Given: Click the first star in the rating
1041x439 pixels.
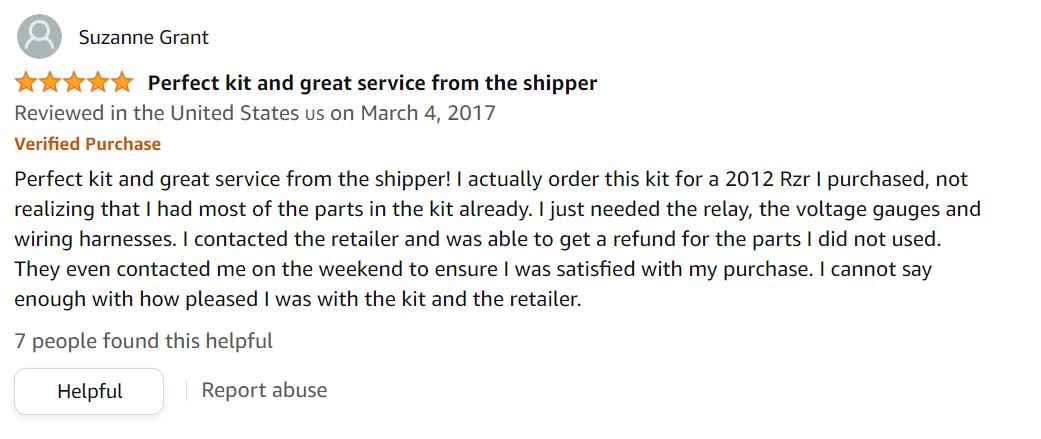Looking at the screenshot, I should click(26, 82).
